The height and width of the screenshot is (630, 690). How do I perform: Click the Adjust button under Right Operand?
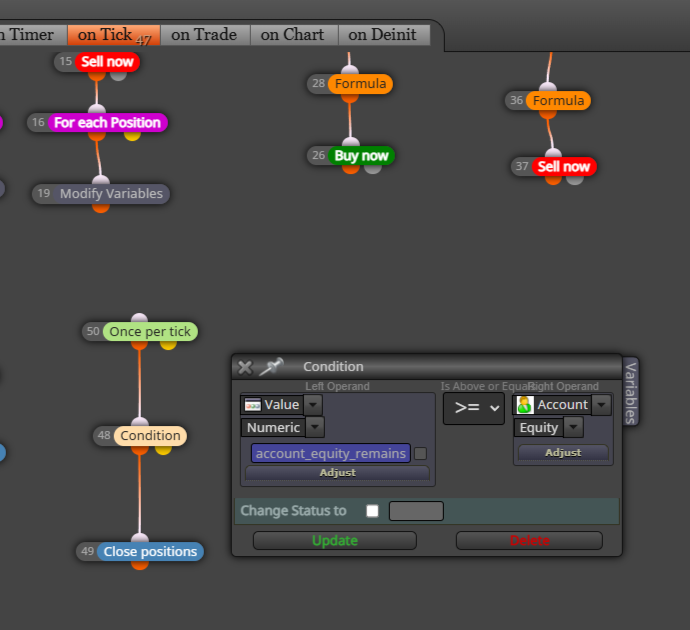pos(563,453)
